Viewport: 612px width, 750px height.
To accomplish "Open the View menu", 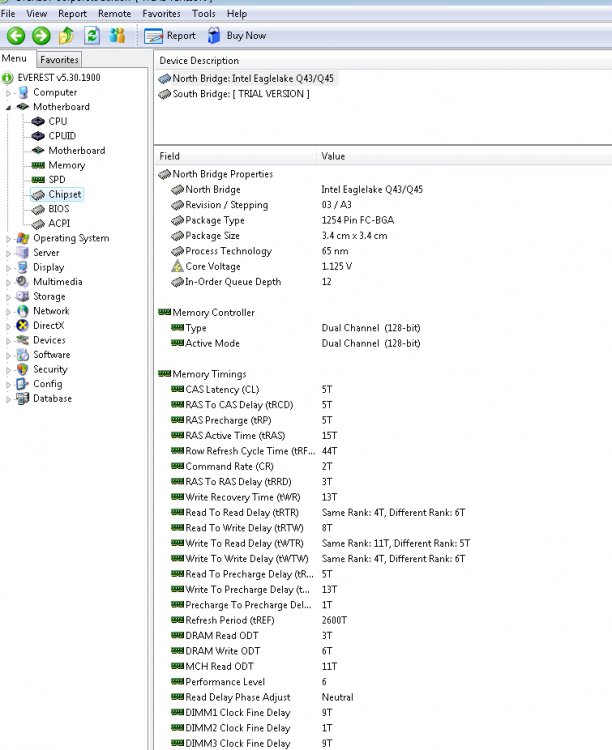I will (x=37, y=14).
